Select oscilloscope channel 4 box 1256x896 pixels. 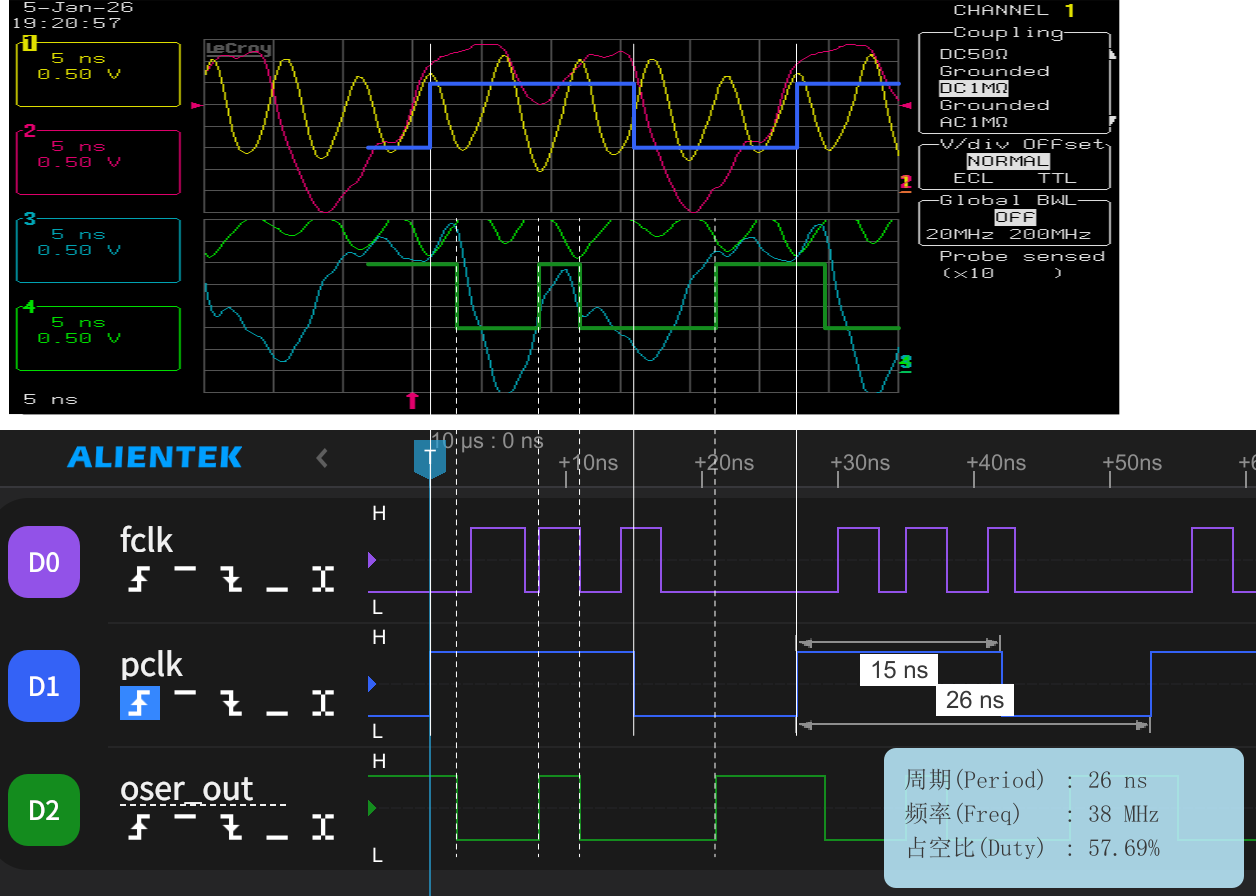coord(98,338)
